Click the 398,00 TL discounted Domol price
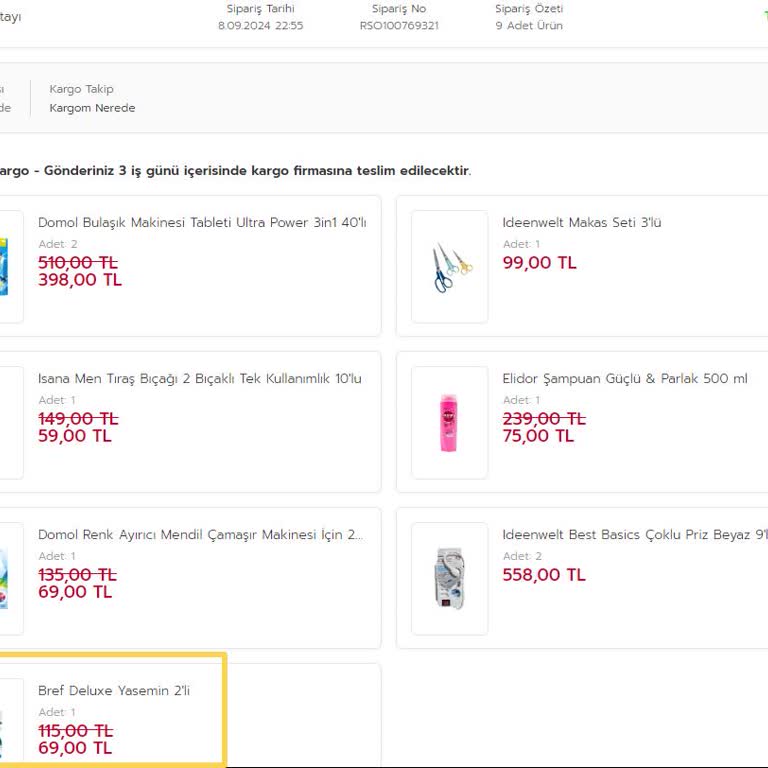 point(80,280)
